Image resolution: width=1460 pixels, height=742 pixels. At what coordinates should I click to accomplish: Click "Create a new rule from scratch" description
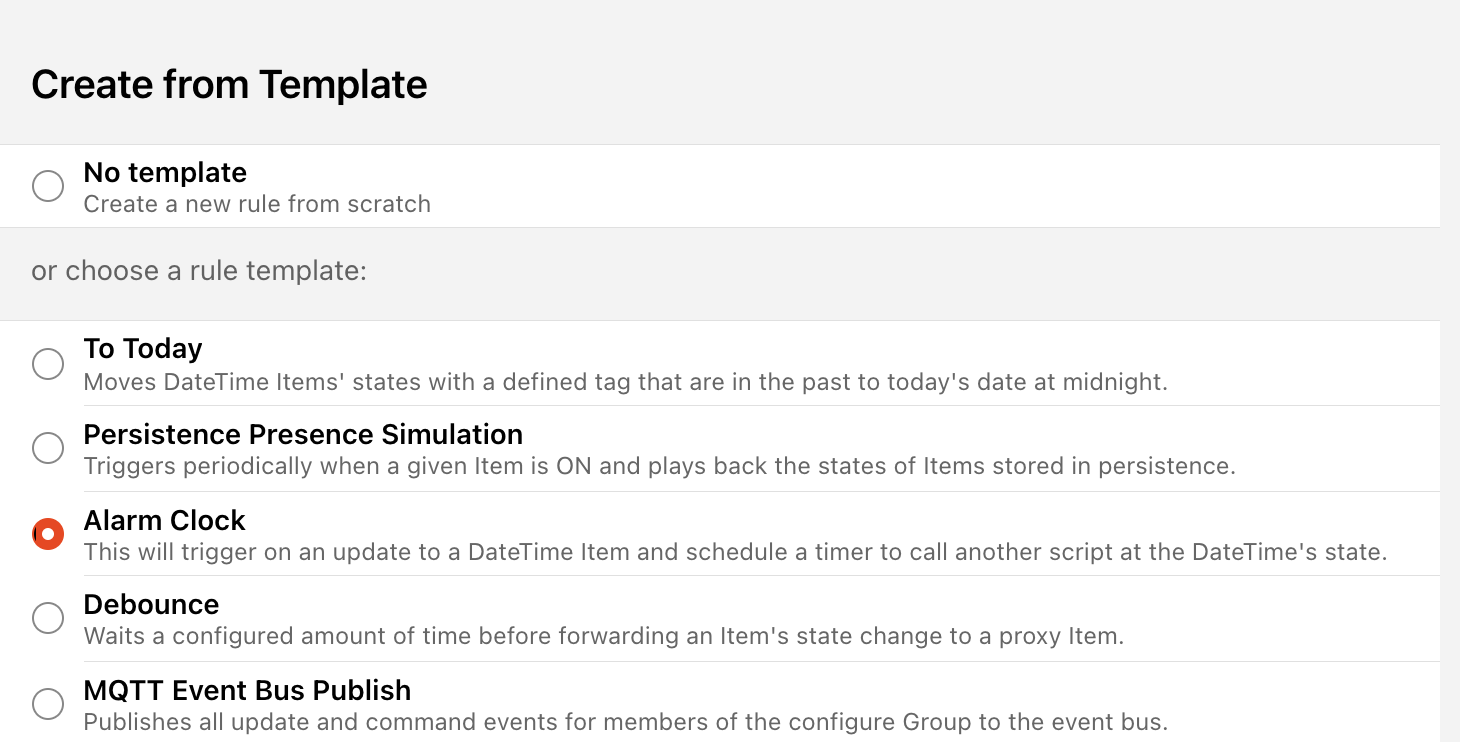pos(257,204)
